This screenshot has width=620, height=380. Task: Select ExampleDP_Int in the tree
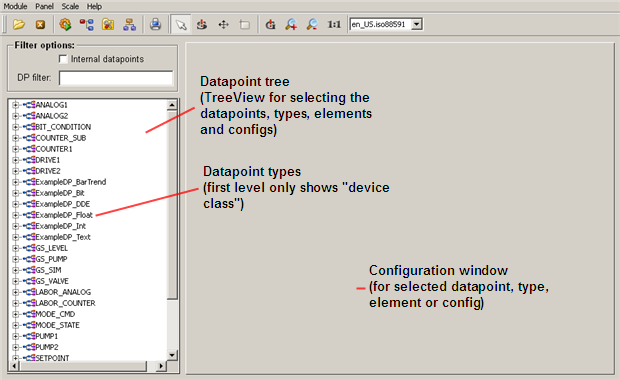coord(60,226)
